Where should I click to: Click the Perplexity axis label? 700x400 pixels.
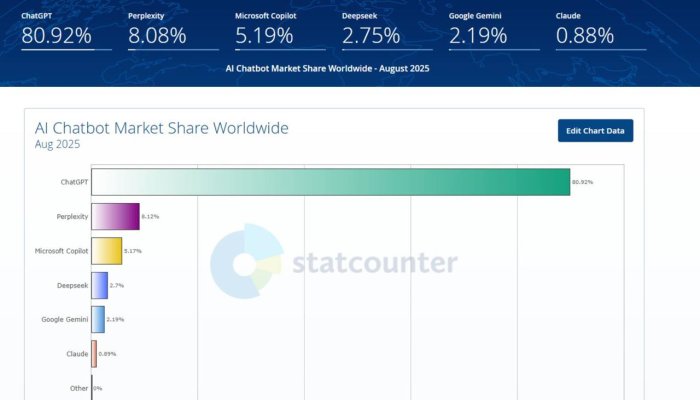click(x=72, y=217)
